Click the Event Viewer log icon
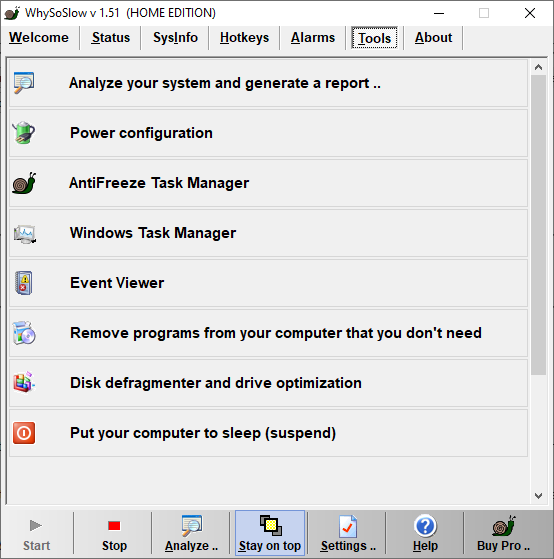Viewport: 554px width, 559px height. [x=24, y=283]
